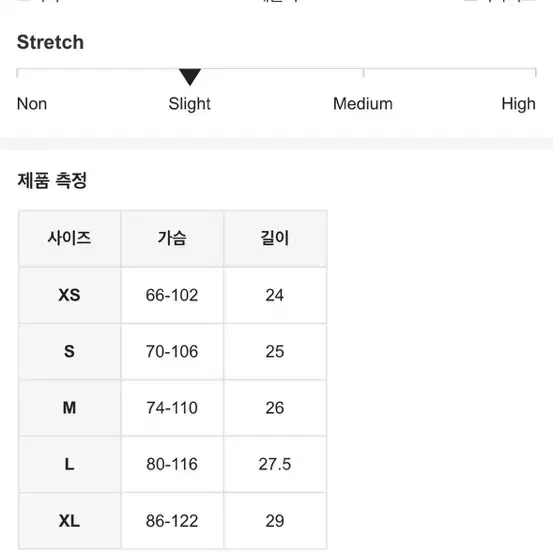
Task: Click the black Stretch indicator triangle
Action: tap(190, 77)
